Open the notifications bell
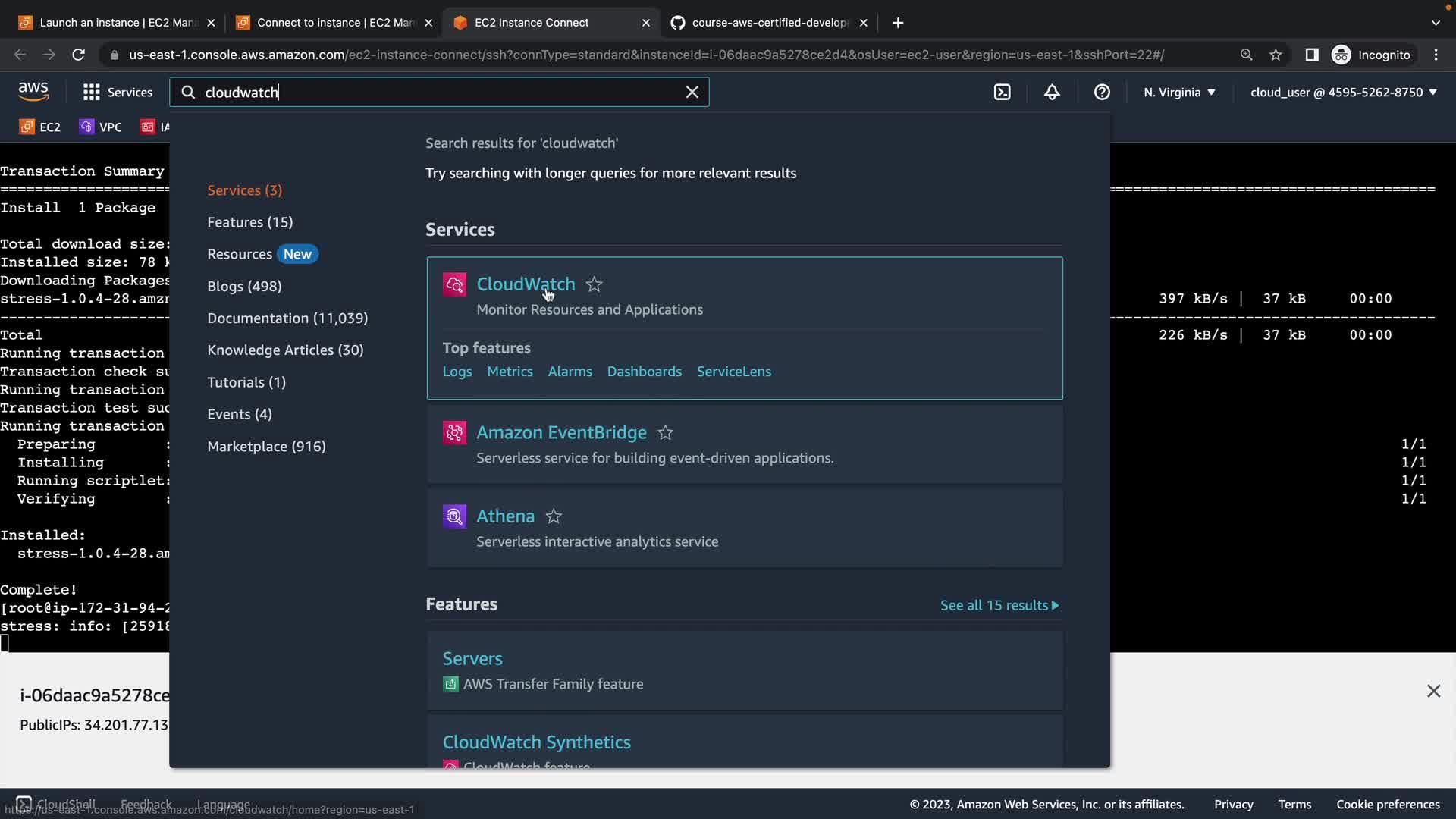1456x819 pixels. [1052, 93]
